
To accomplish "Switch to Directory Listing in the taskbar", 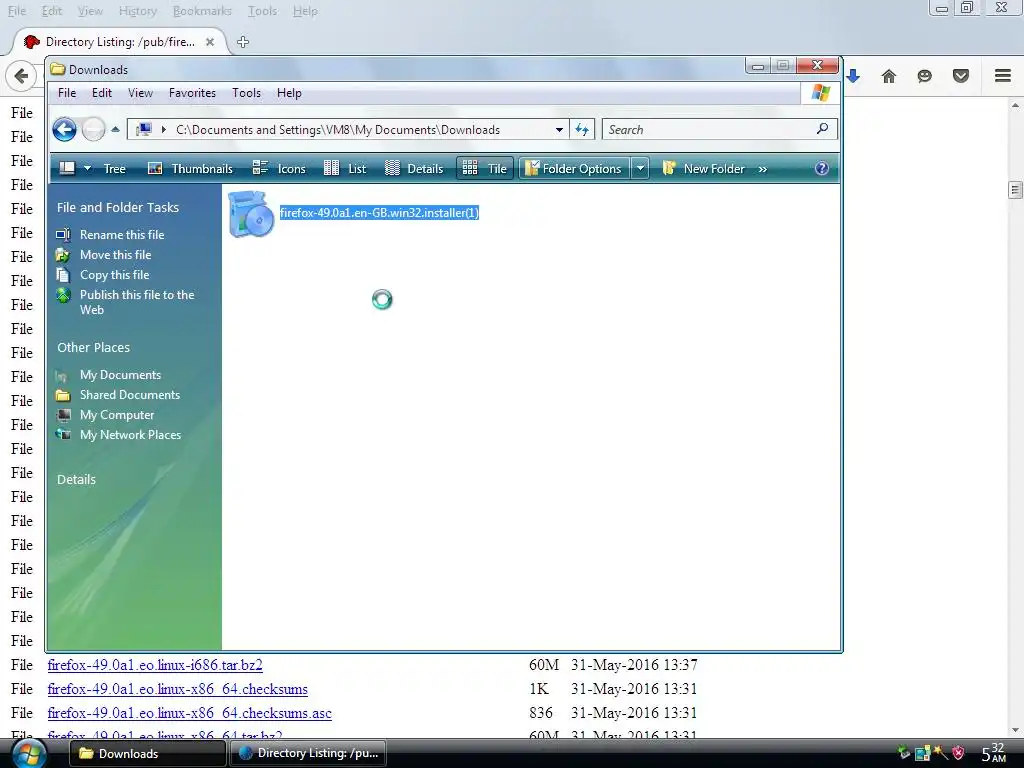I will [308, 753].
